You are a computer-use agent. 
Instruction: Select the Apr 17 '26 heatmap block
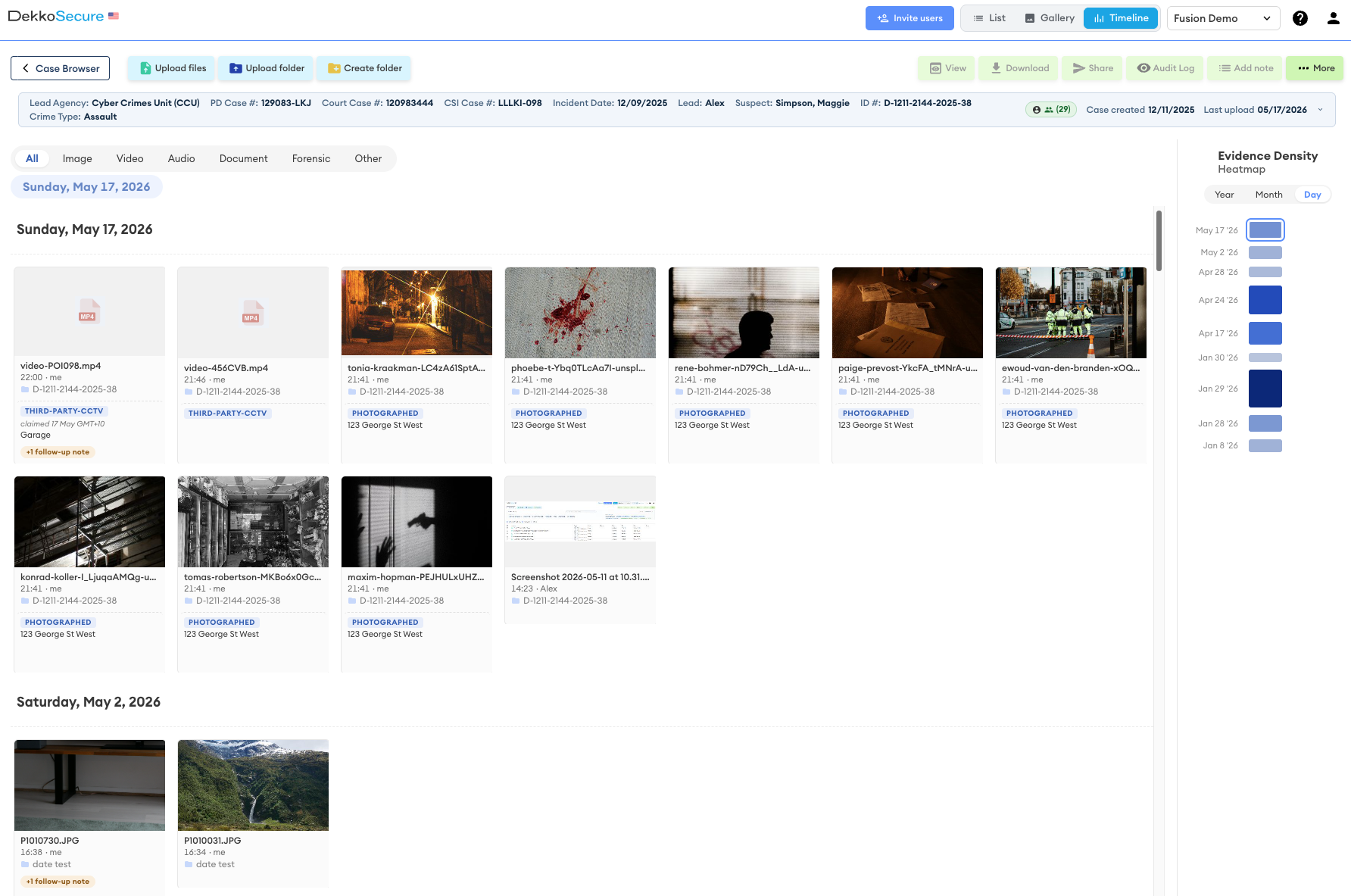[x=1265, y=333]
